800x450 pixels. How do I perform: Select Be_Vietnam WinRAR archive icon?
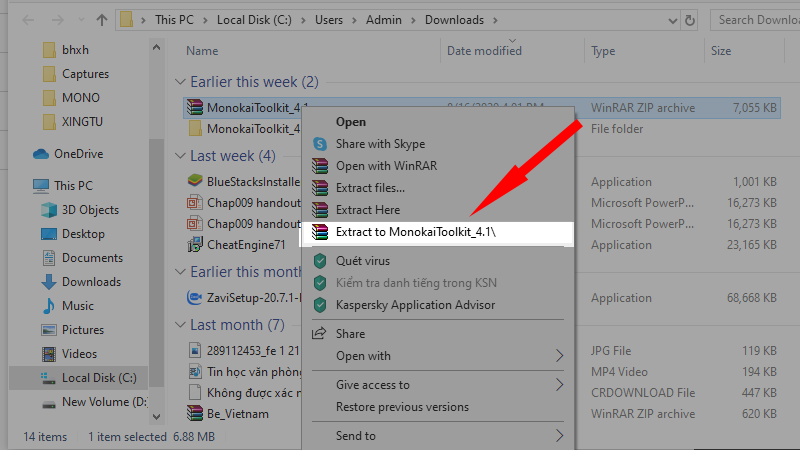pyautogui.click(x=195, y=413)
